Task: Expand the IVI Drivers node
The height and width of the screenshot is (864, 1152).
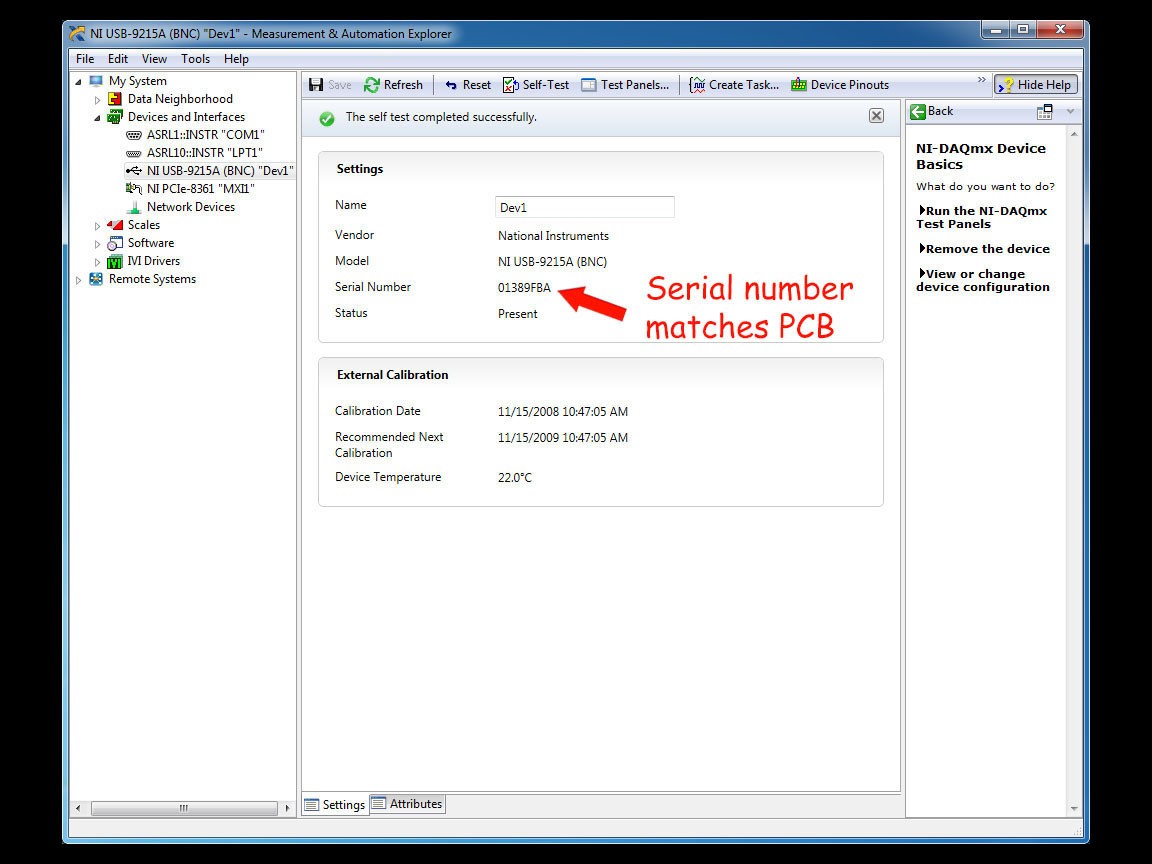Action: (97, 262)
